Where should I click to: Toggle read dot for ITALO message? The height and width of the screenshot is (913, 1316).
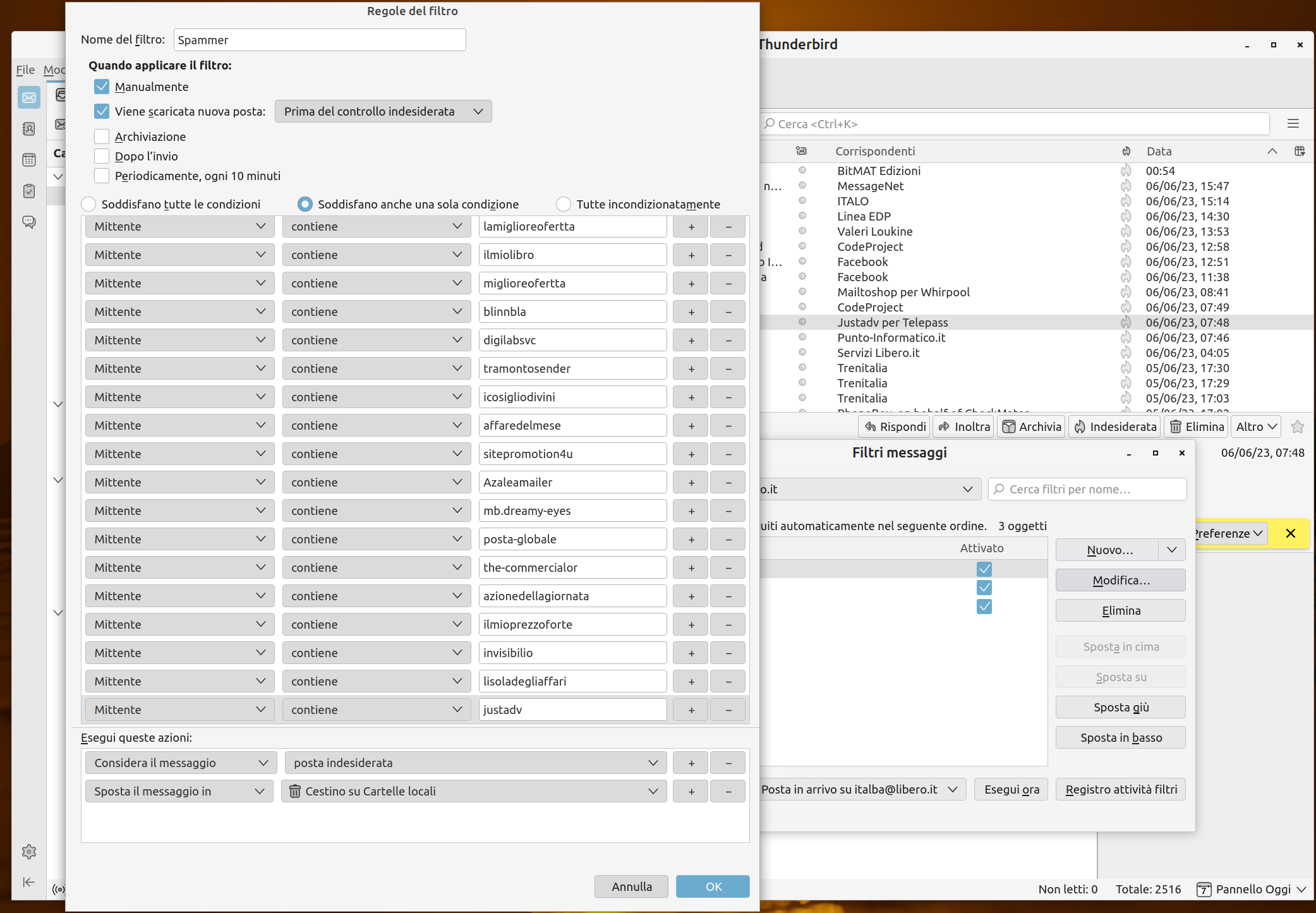(x=802, y=201)
